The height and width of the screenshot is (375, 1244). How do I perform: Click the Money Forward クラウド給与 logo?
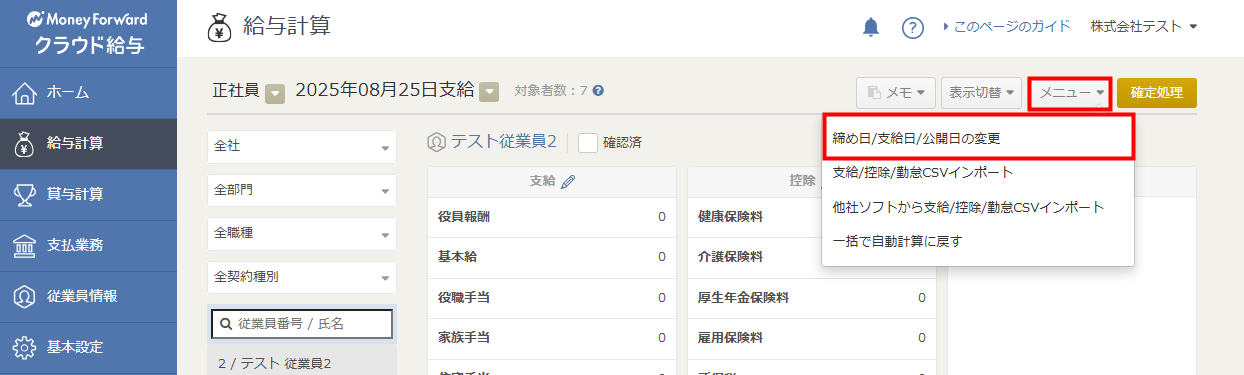pos(88,33)
